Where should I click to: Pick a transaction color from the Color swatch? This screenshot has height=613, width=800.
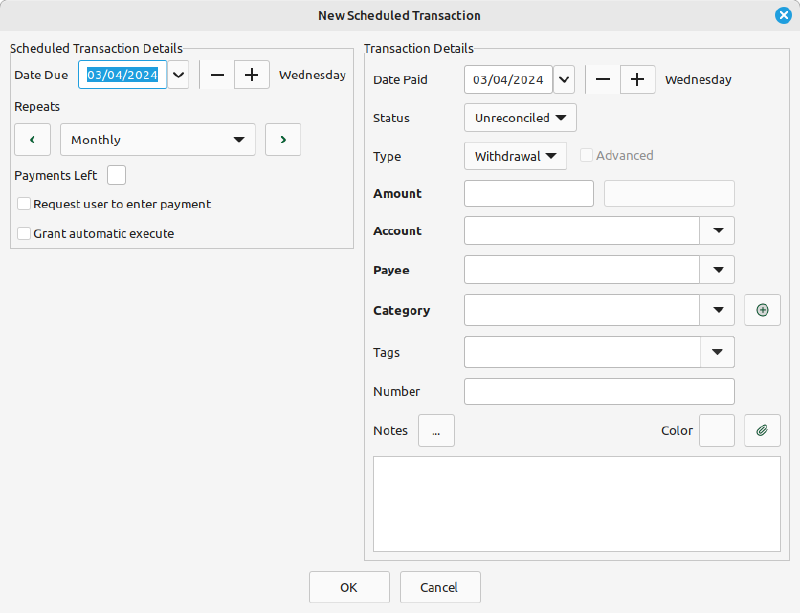717,430
